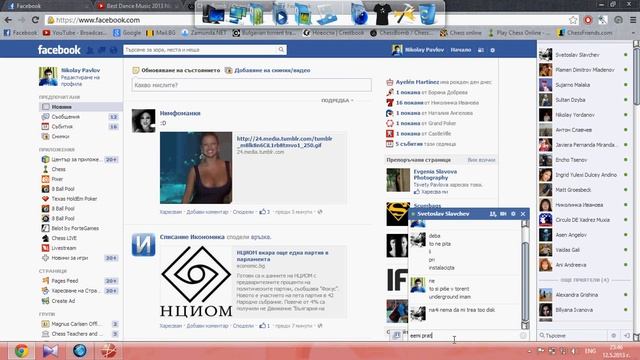
Task: Open chat with Sultan Dzyba
Action: point(583,100)
